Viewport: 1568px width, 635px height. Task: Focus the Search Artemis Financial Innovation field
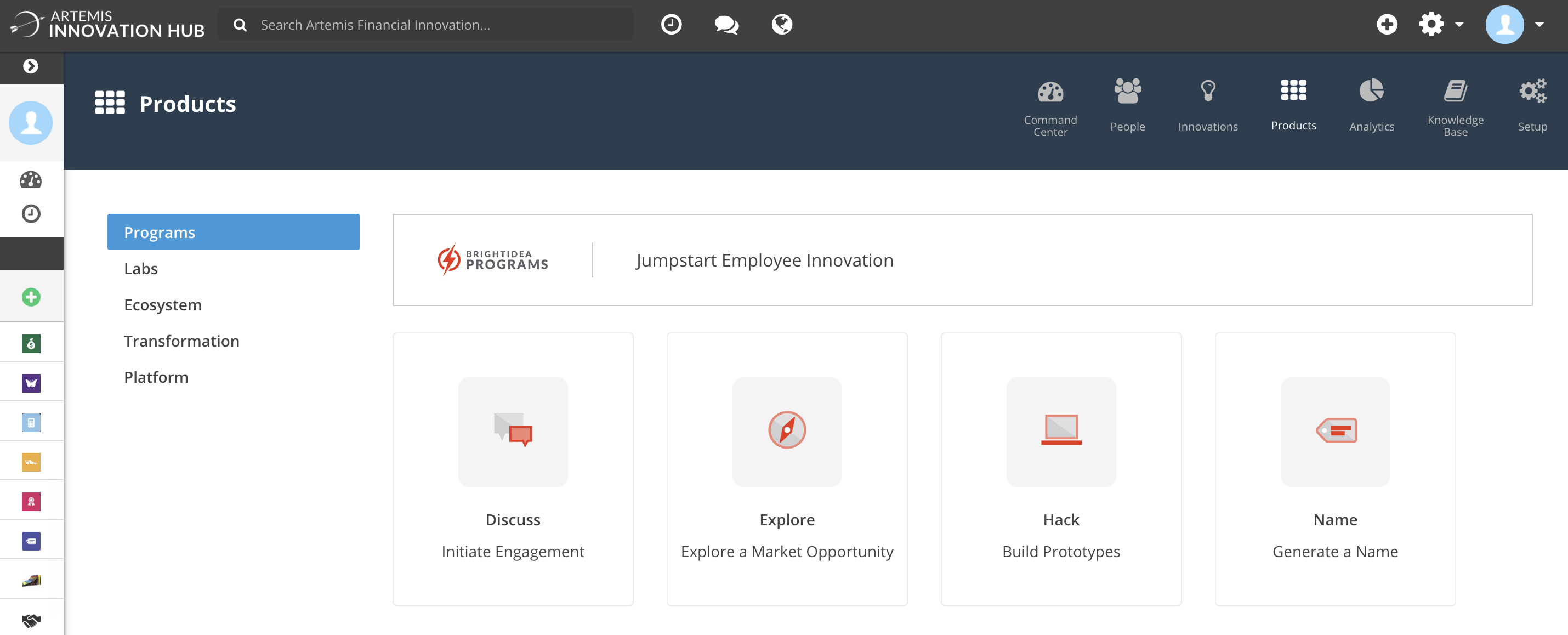425,25
